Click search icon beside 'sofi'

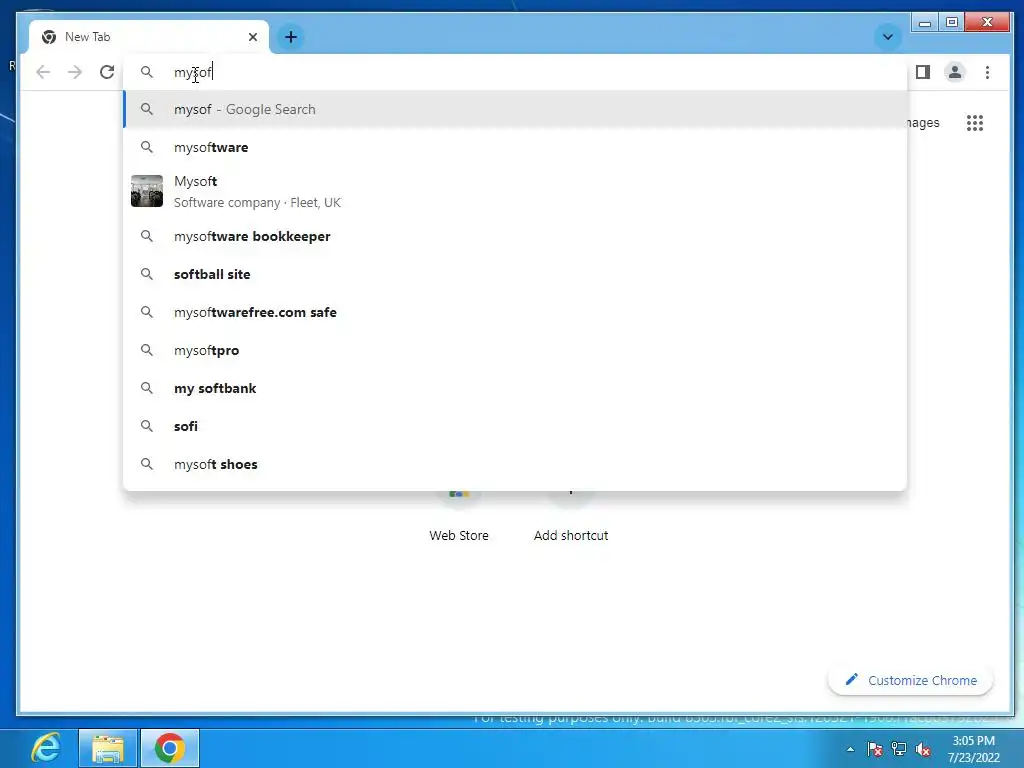coord(147,426)
